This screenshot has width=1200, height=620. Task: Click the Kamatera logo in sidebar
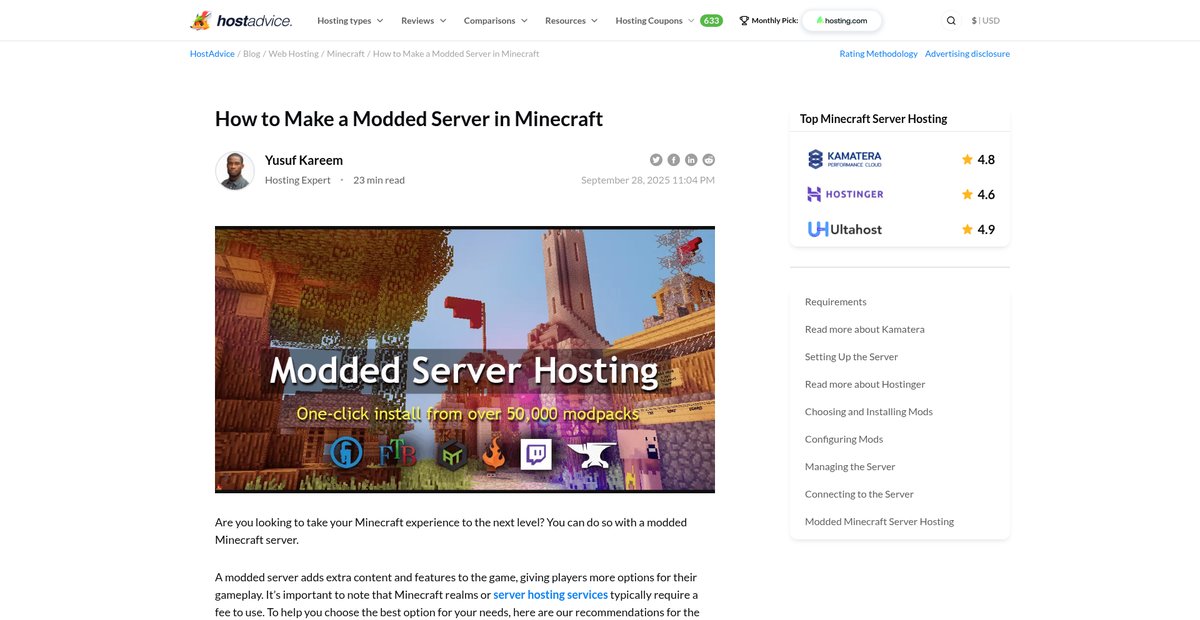click(x=845, y=159)
